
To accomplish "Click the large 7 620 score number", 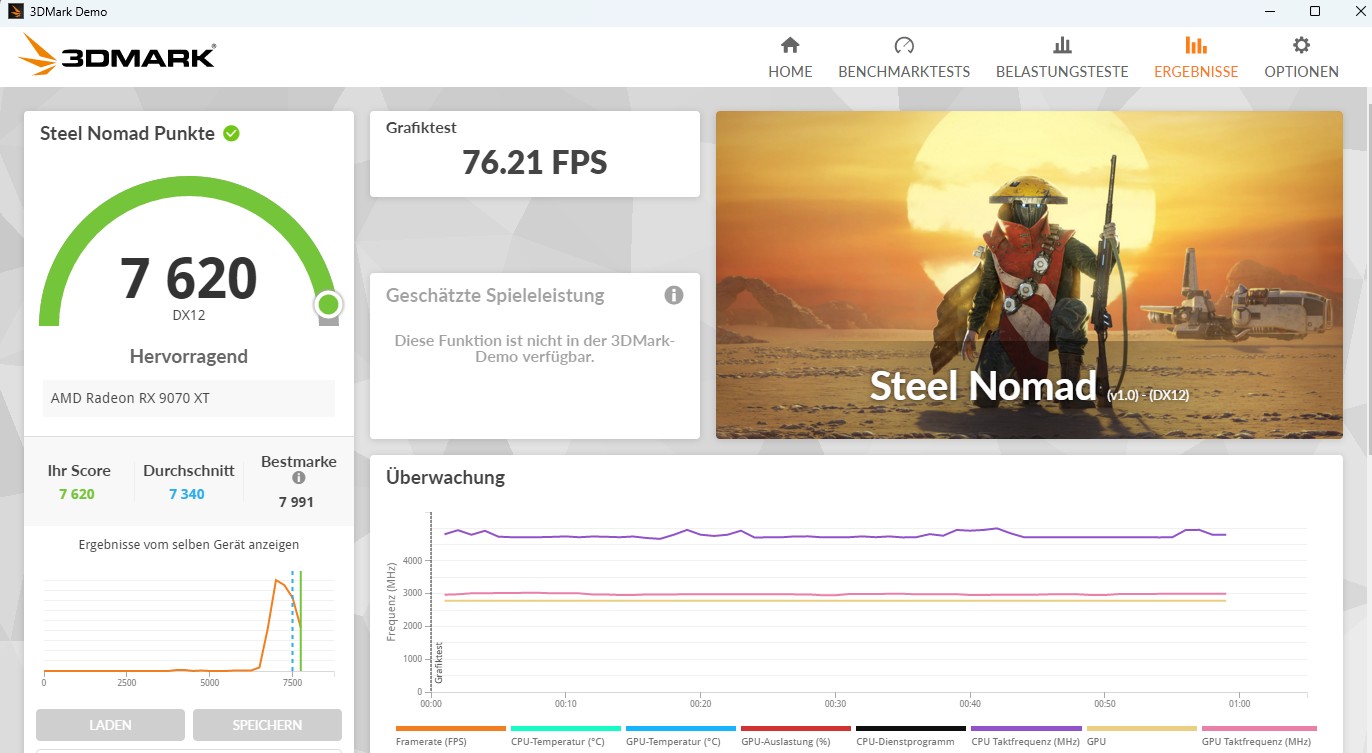I will pyautogui.click(x=189, y=278).
